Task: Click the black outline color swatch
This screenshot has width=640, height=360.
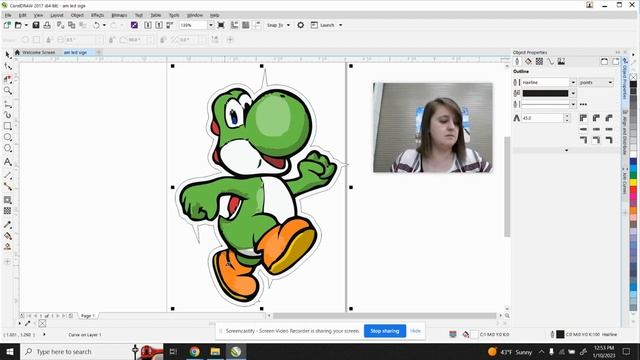Action: (545, 93)
